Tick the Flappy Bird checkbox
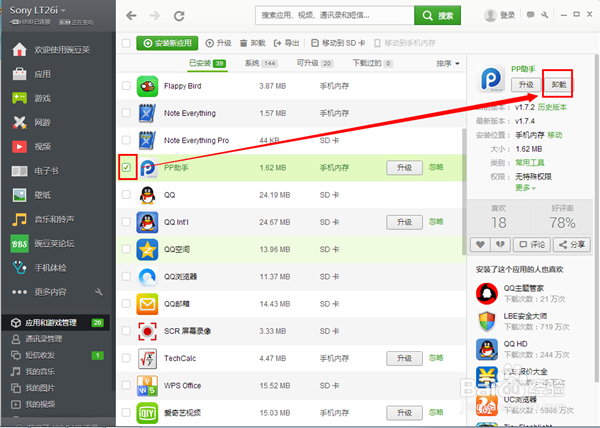 click(x=126, y=86)
